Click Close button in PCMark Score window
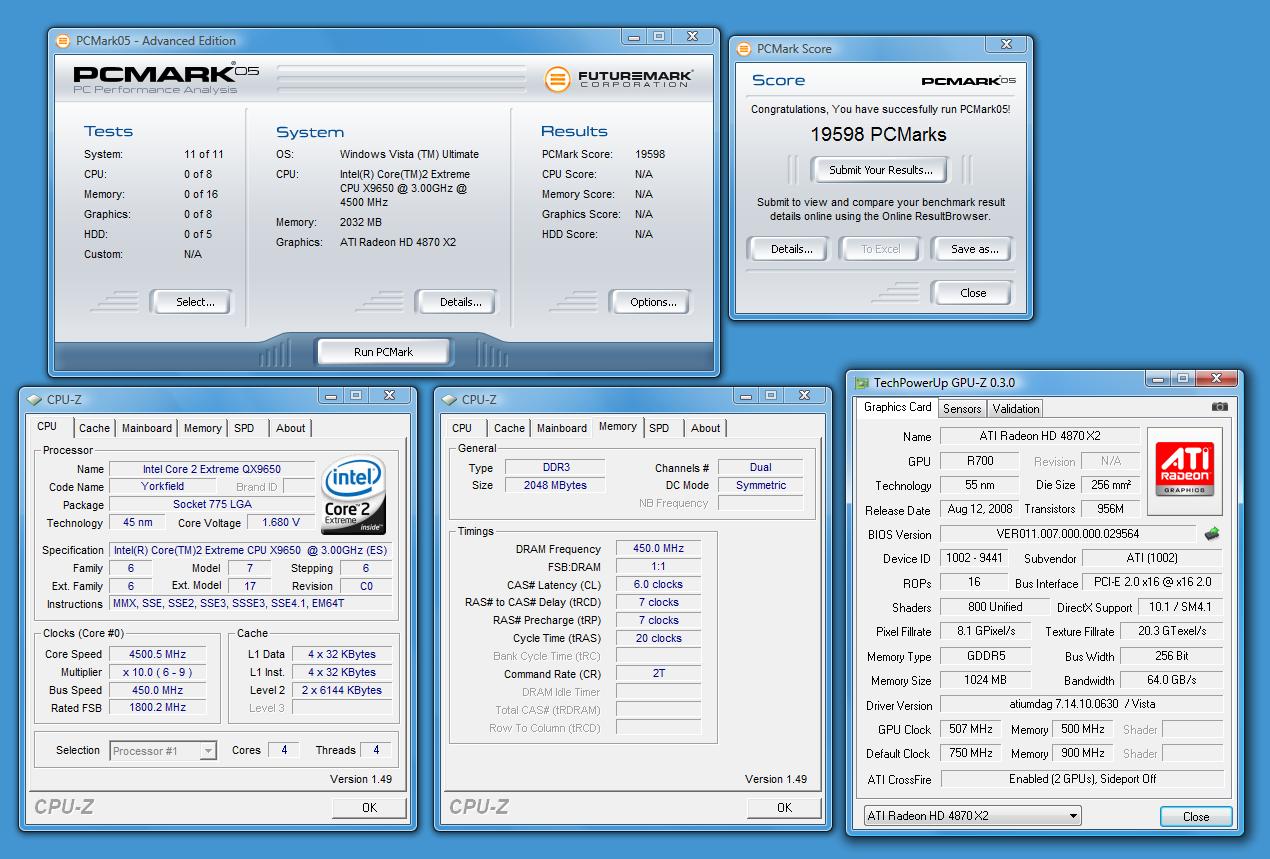This screenshot has height=859, width=1270. [x=972, y=293]
